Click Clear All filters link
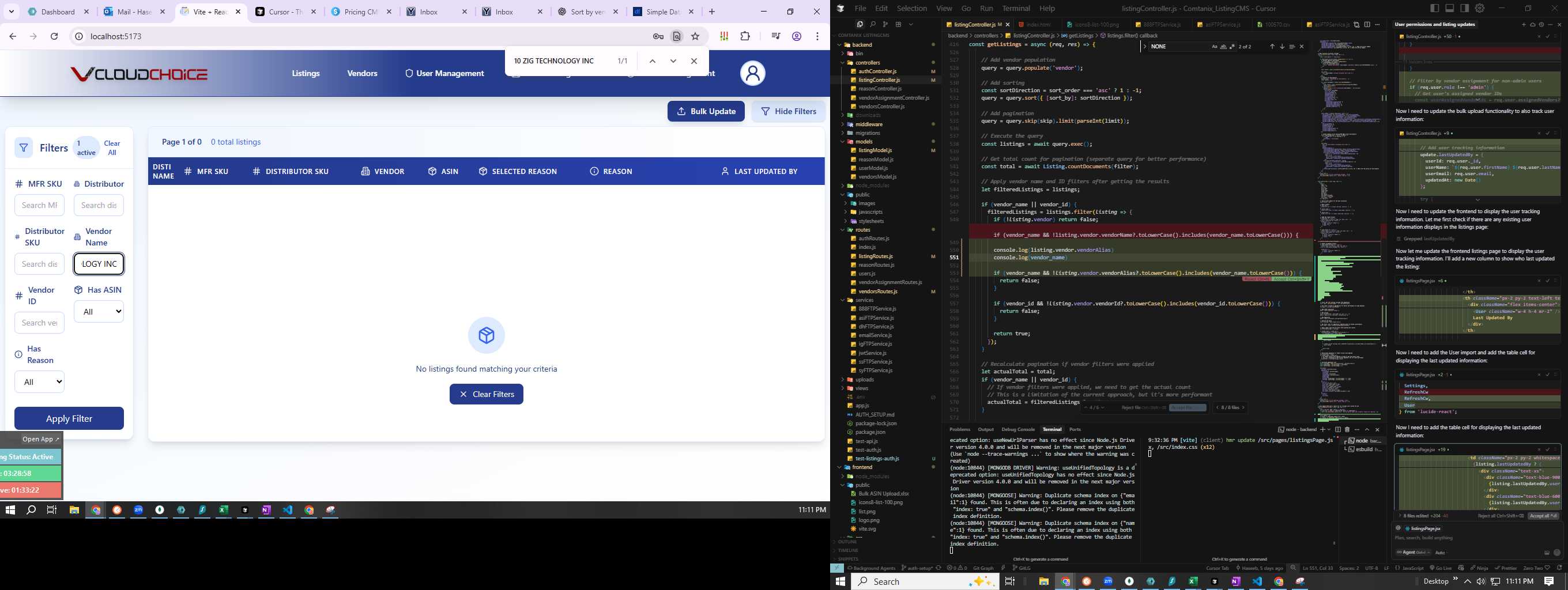This screenshot has width=1568, height=590. point(112,148)
